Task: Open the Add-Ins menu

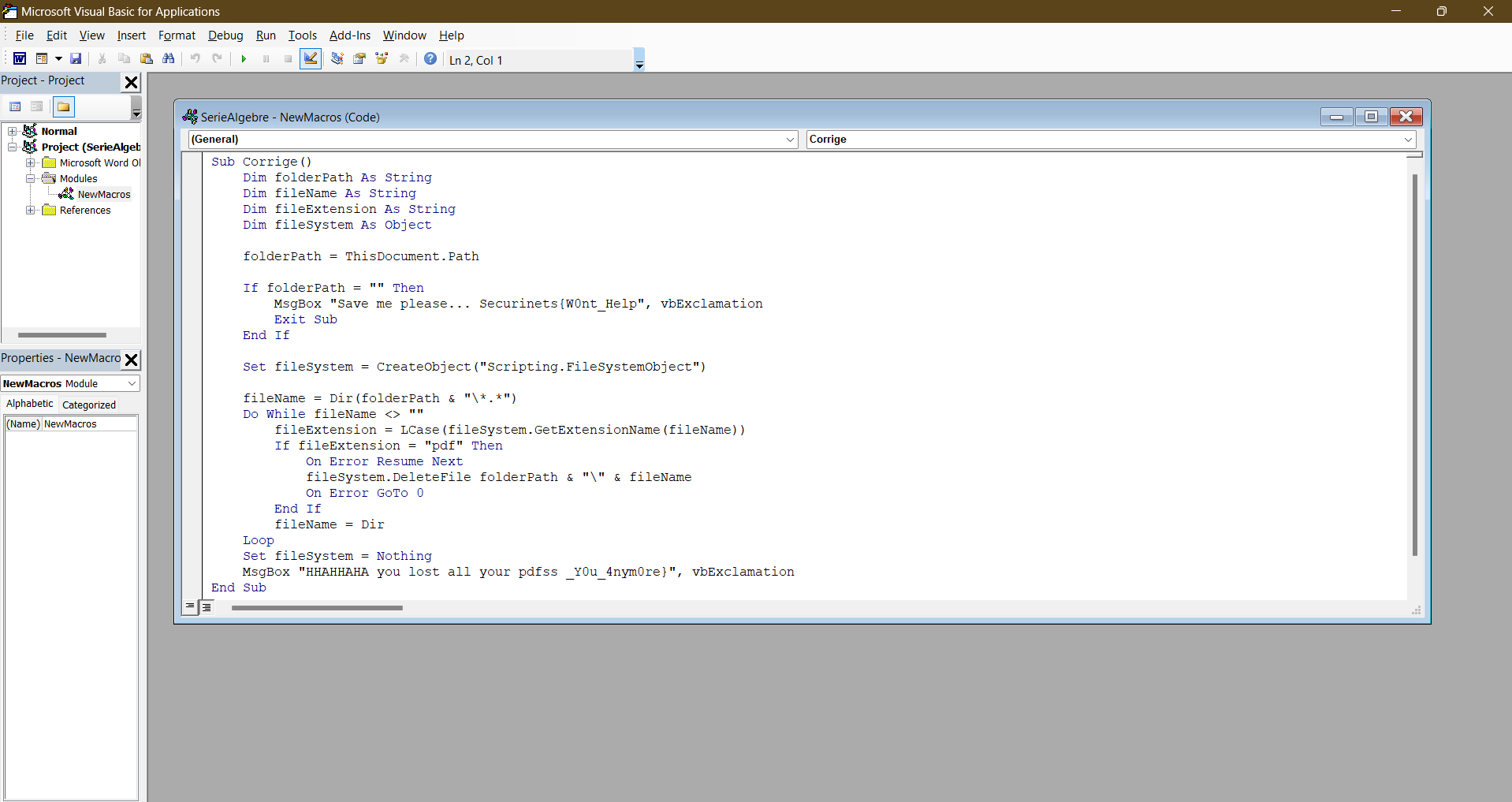Action: pyautogui.click(x=348, y=35)
